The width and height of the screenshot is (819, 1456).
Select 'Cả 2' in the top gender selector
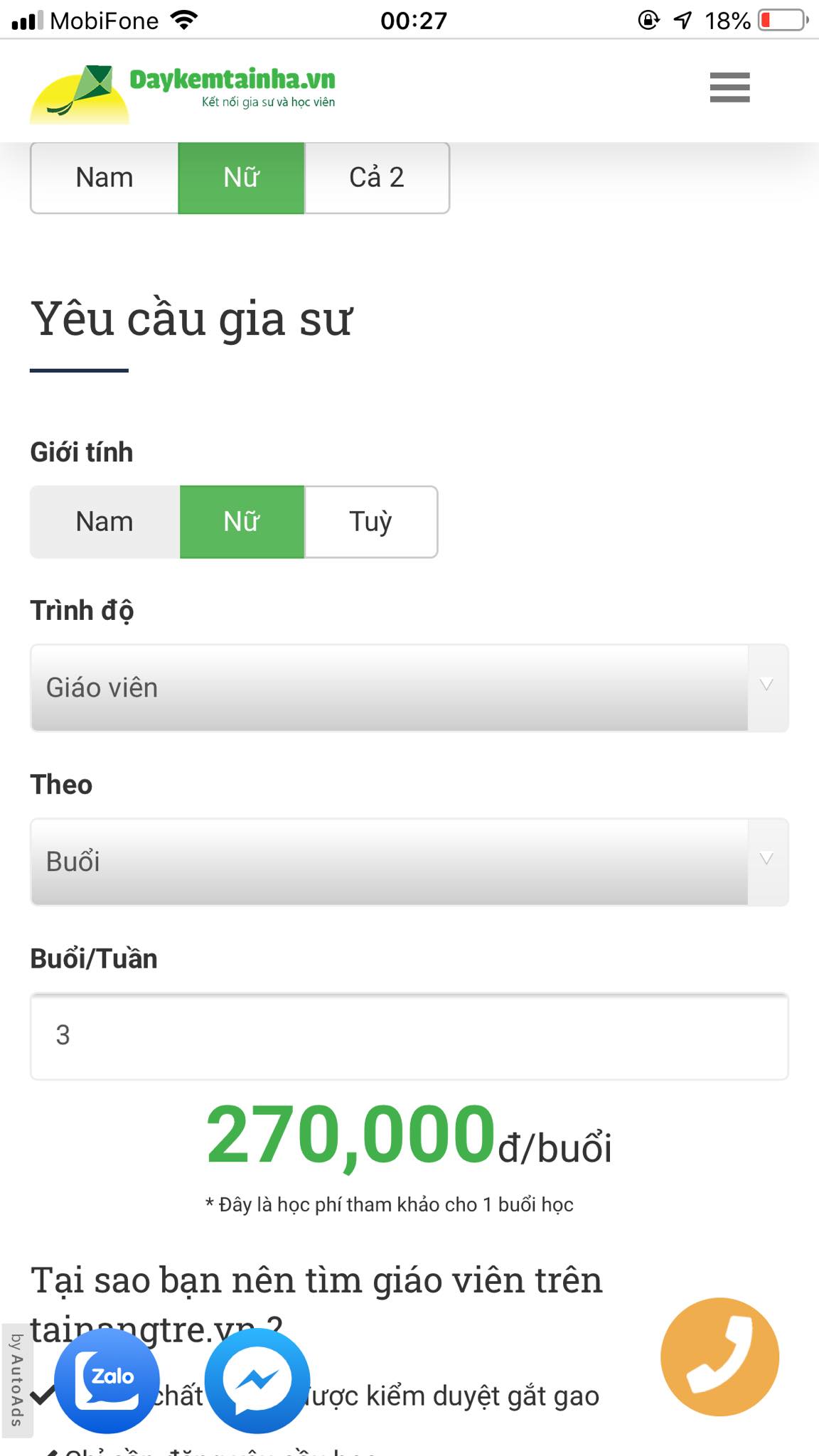click(378, 177)
